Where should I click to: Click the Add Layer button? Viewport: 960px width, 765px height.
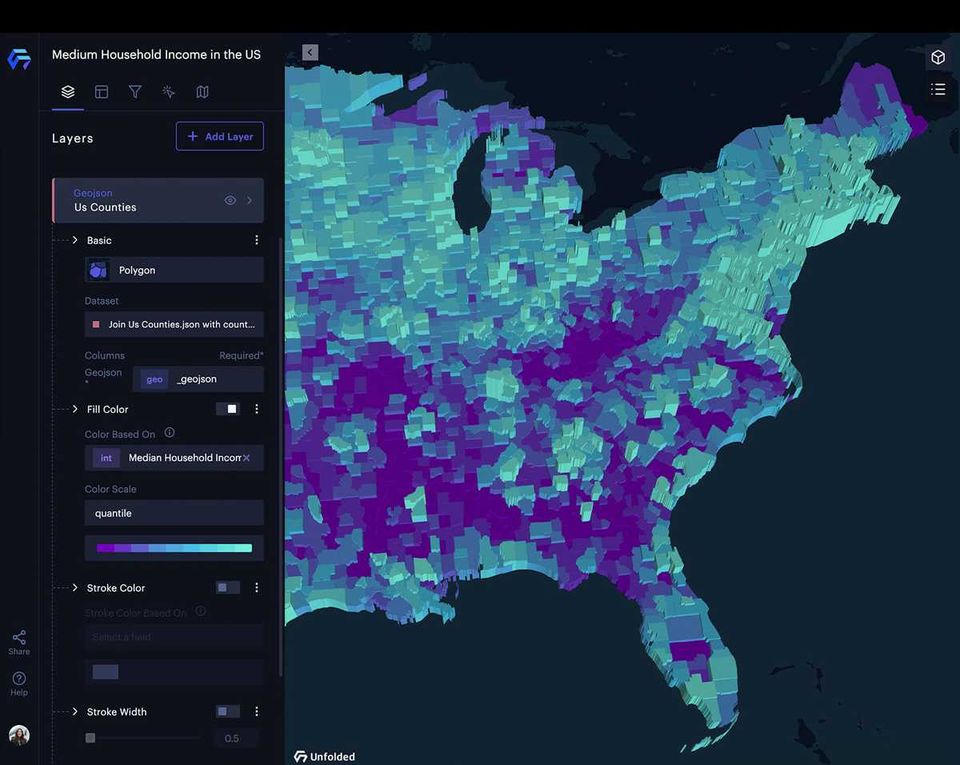(x=220, y=136)
